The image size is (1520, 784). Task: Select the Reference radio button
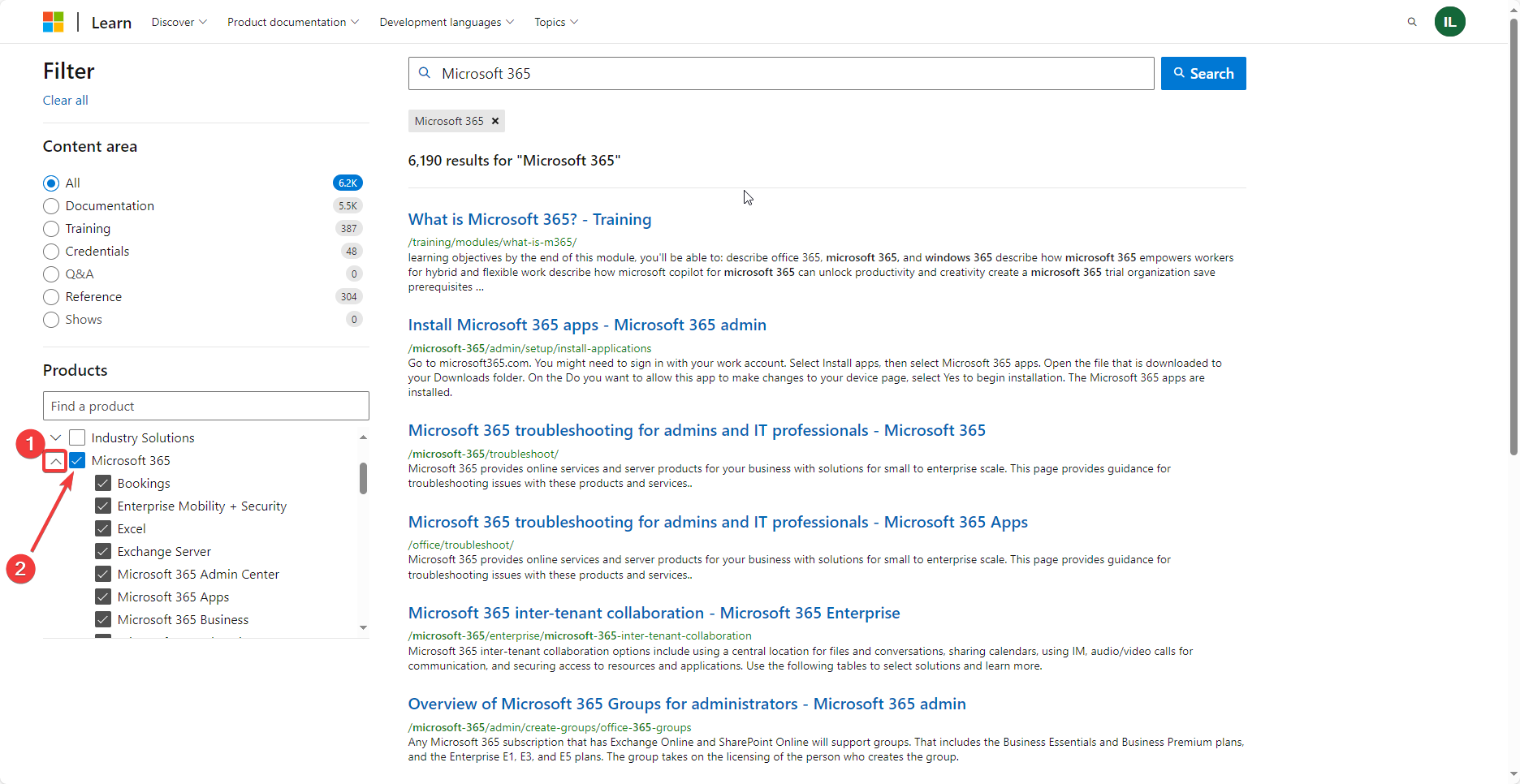click(x=51, y=297)
